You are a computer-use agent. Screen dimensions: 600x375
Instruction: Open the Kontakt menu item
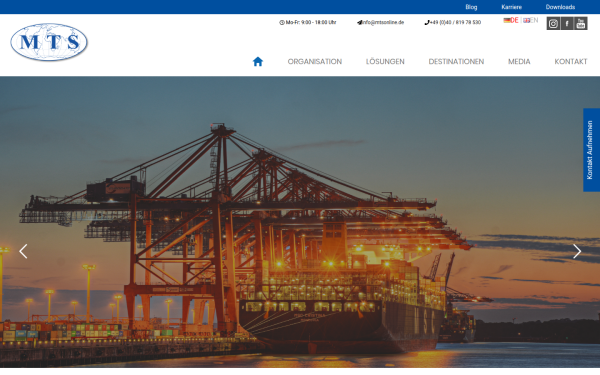coord(571,62)
